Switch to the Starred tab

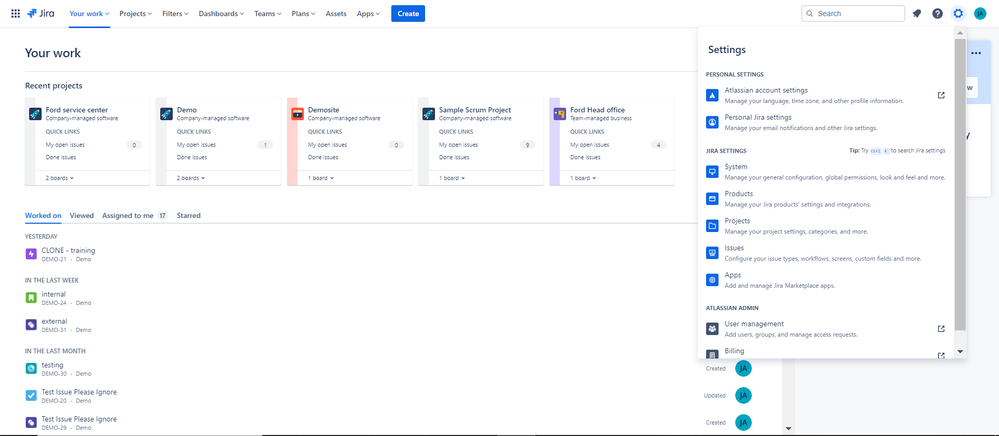tap(189, 215)
